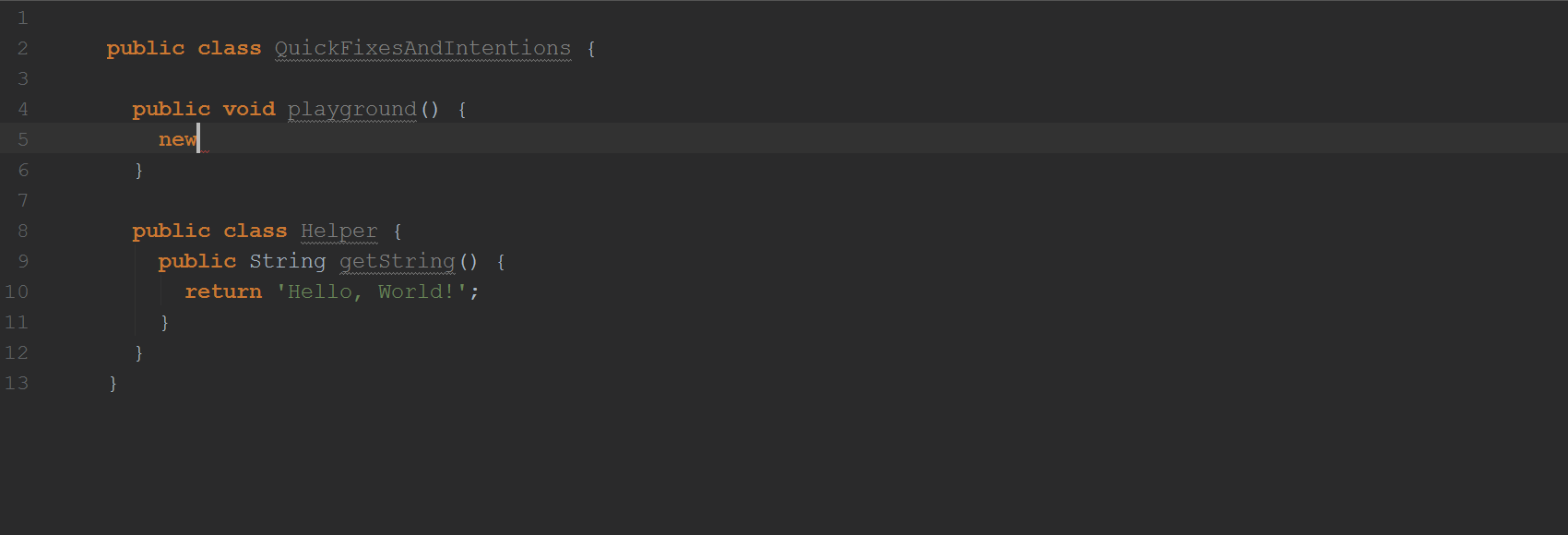Click the closing brace on line 6
This screenshot has width=1568, height=535.
139,170
